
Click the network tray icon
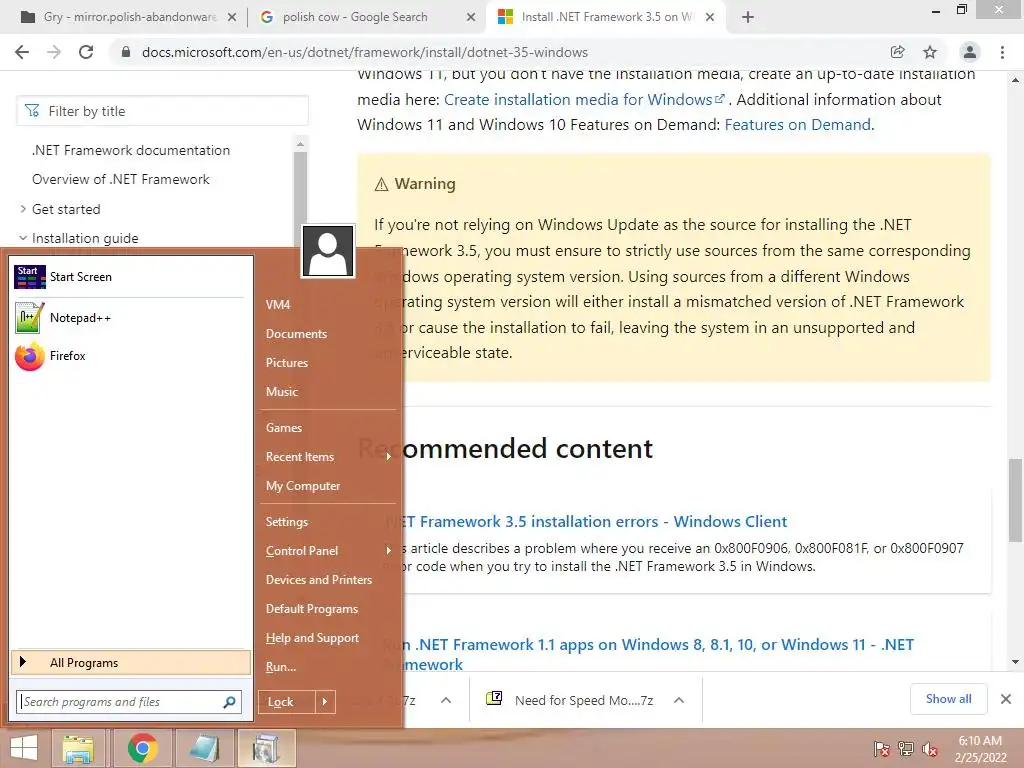coord(906,749)
